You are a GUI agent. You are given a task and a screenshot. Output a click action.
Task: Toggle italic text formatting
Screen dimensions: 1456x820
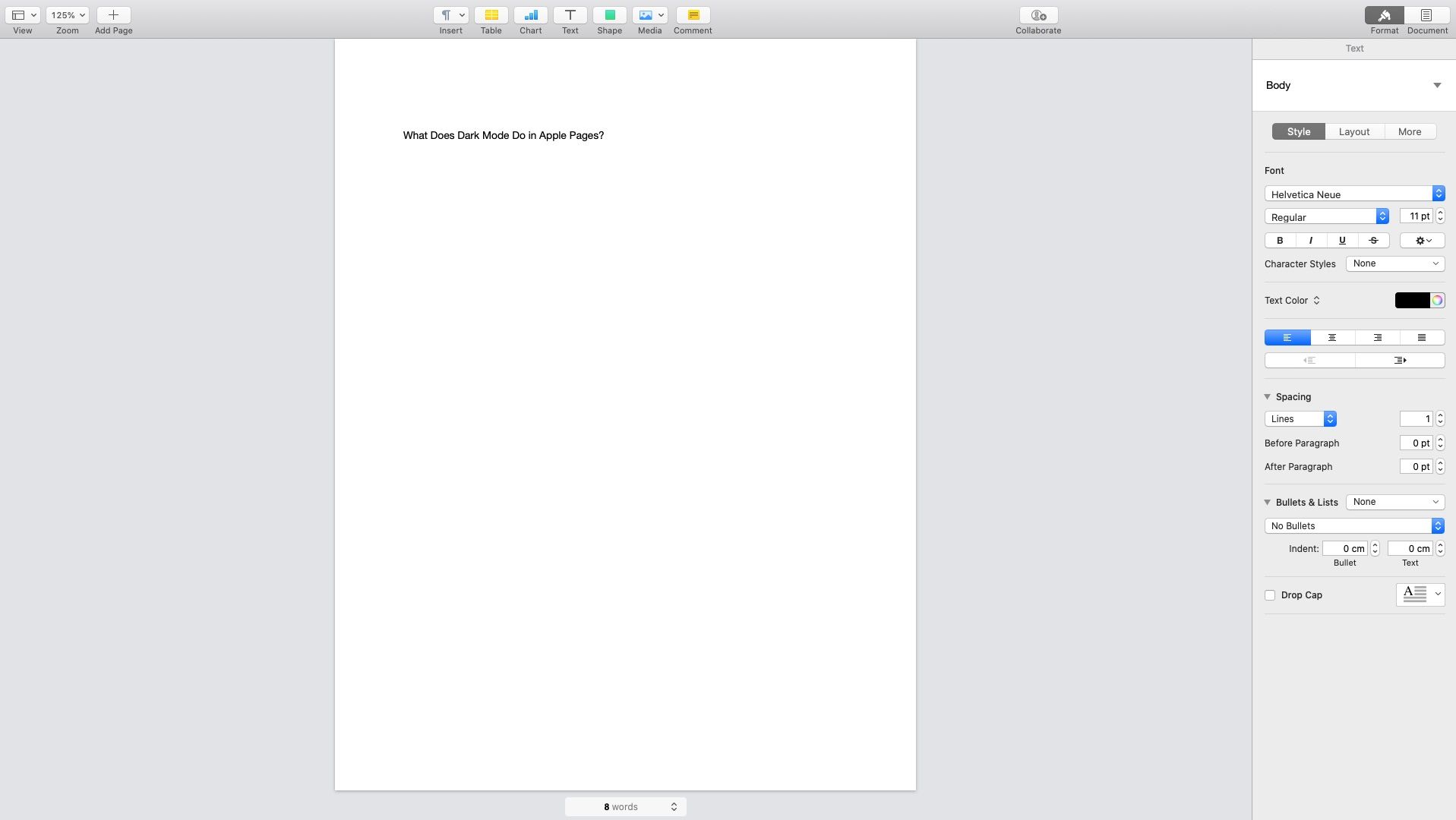1311,241
